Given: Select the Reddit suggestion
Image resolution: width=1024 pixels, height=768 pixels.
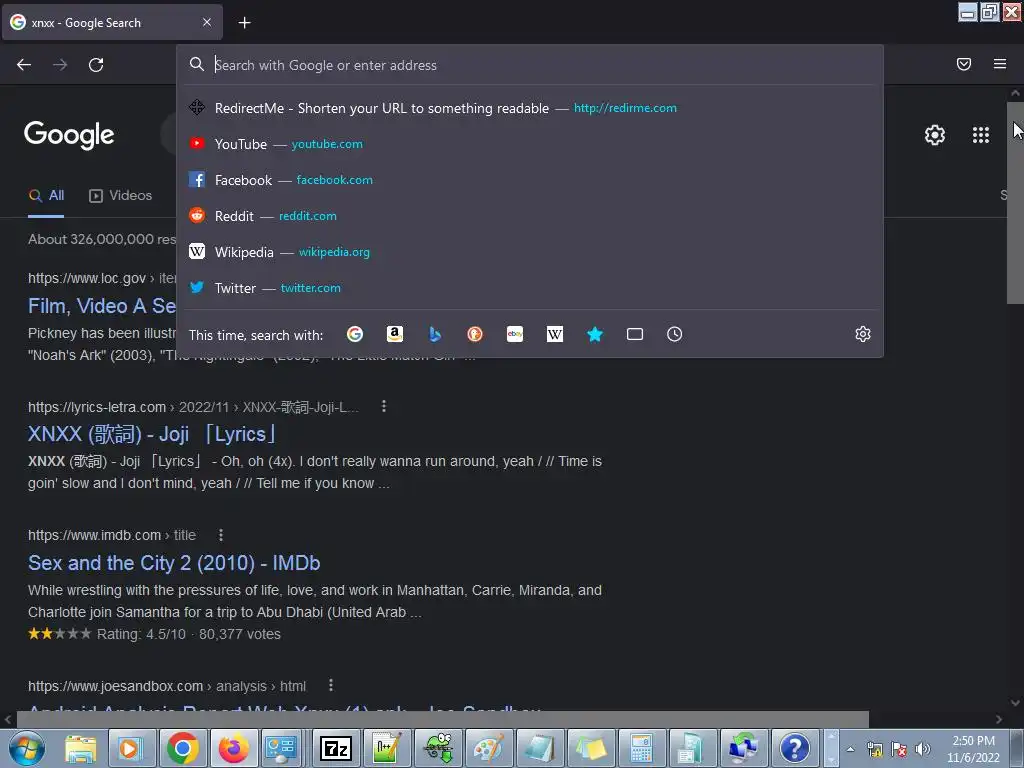Looking at the screenshot, I should pyautogui.click(x=530, y=216).
